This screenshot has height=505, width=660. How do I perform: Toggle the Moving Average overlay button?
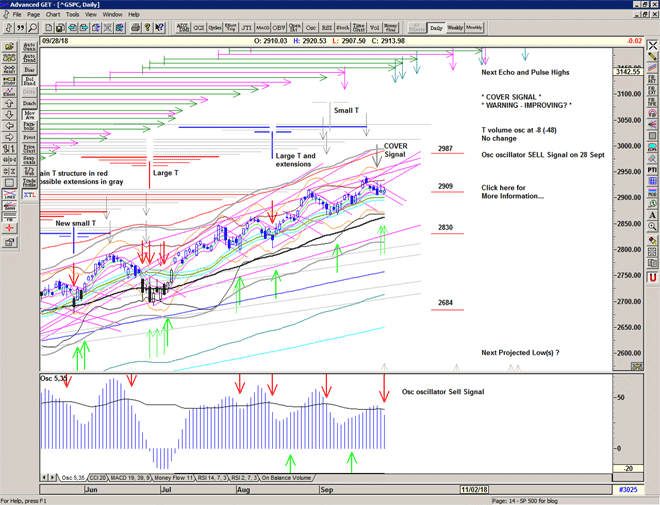[x=29, y=117]
